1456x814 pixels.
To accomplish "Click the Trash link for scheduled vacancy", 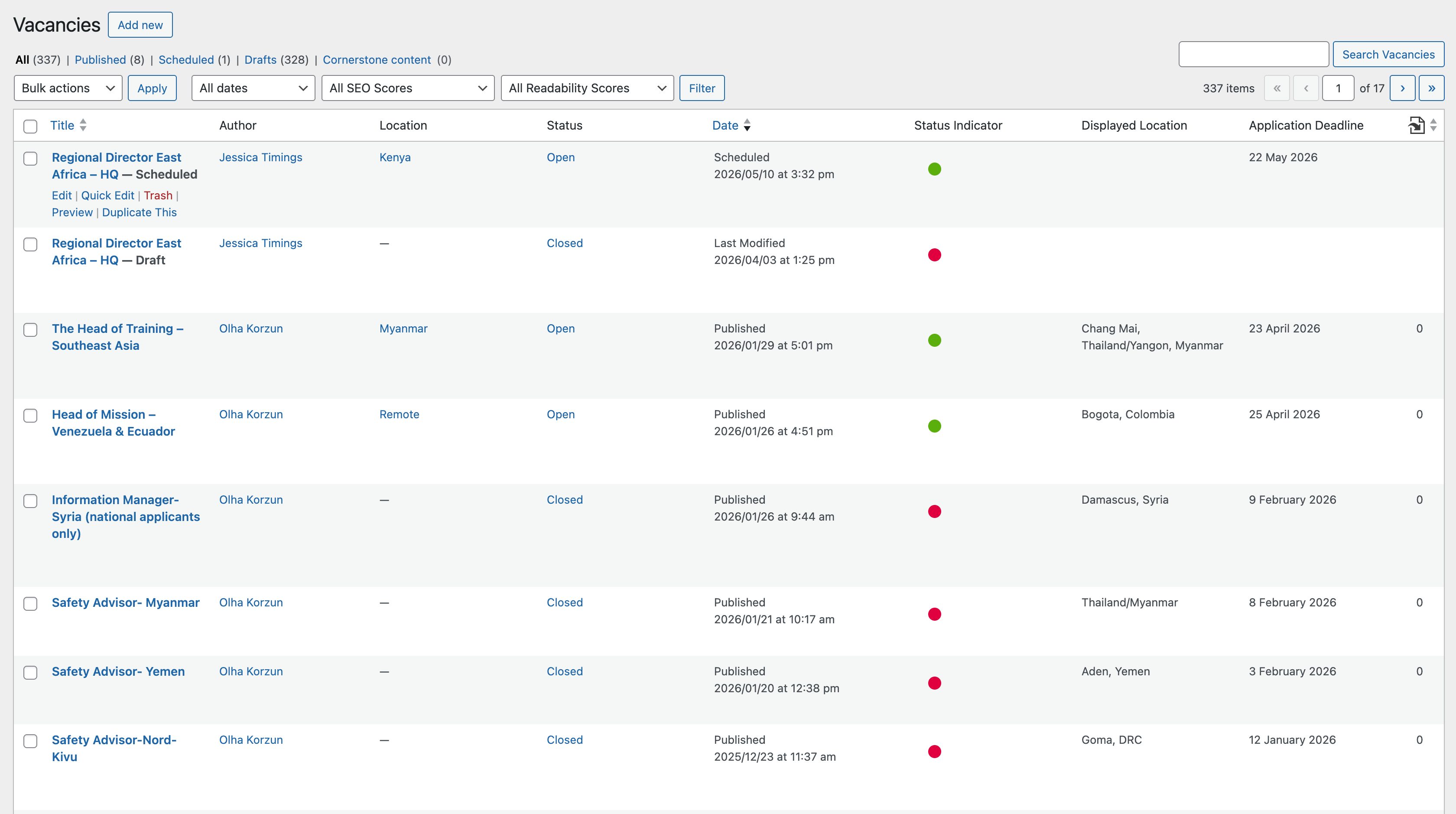I will (158, 195).
